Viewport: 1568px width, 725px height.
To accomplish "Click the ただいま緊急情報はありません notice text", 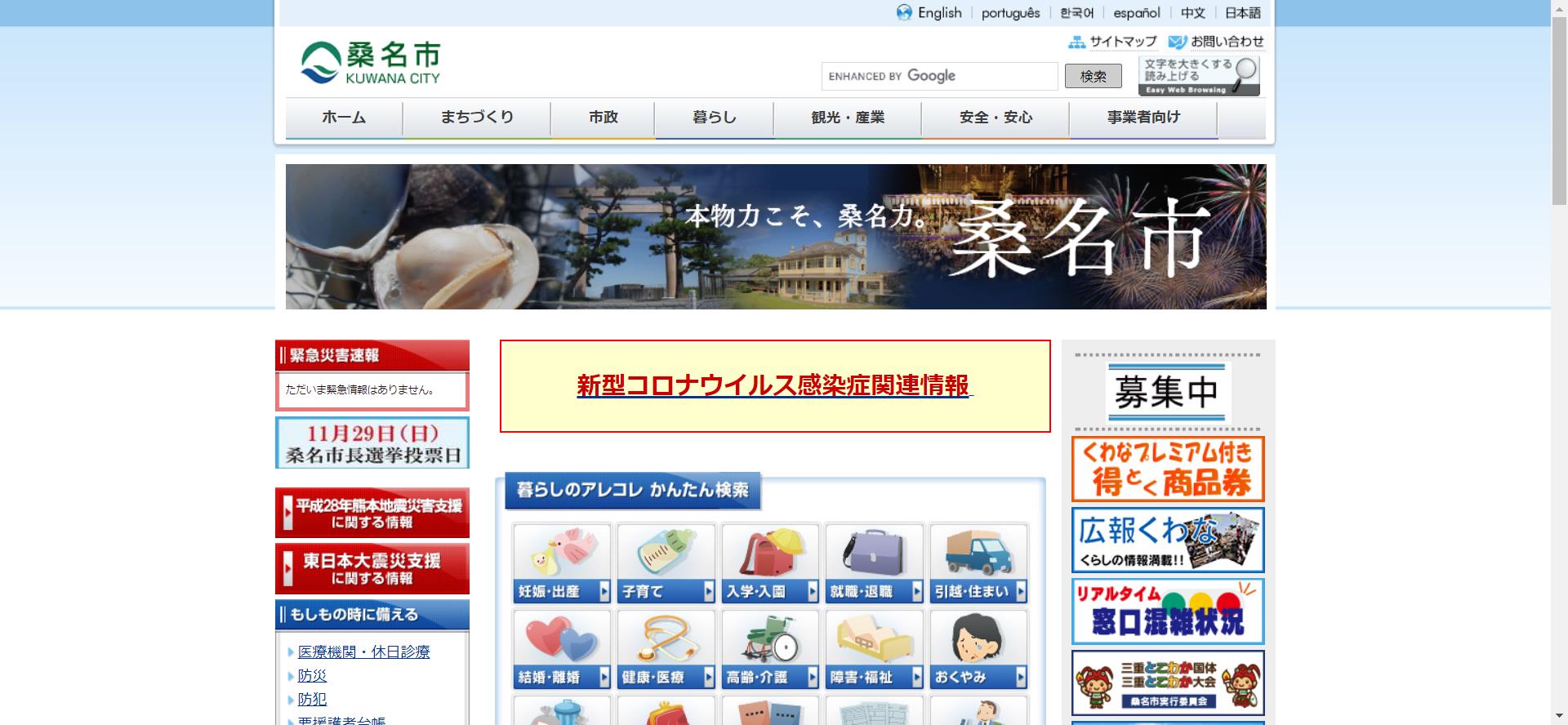I will point(359,390).
